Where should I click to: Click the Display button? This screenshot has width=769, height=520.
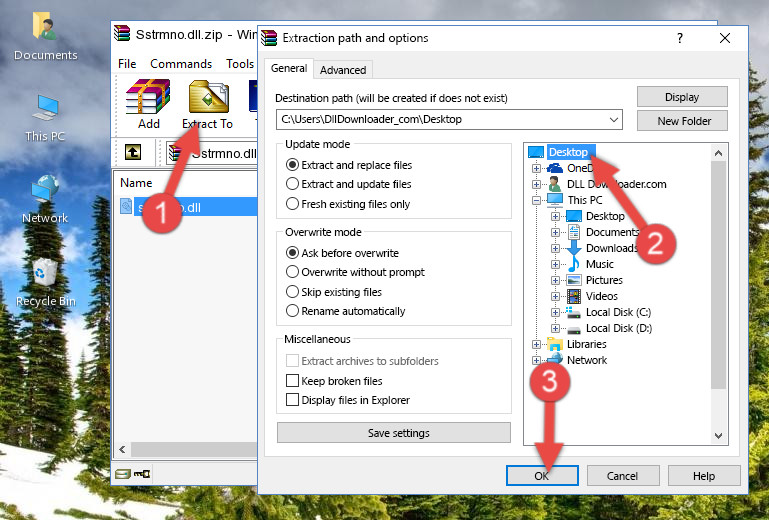[682, 97]
